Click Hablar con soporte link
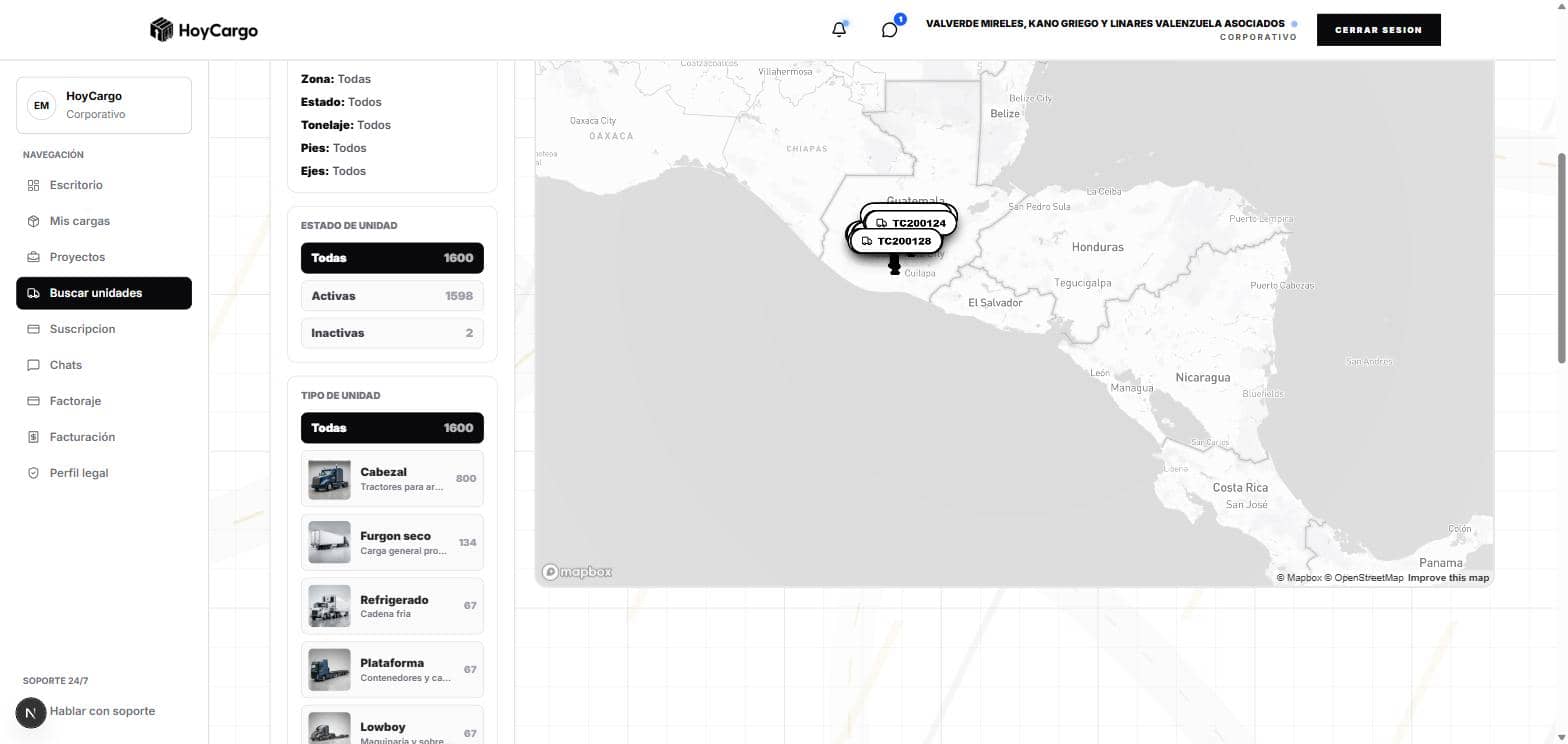The height and width of the screenshot is (744, 1568). [102, 711]
